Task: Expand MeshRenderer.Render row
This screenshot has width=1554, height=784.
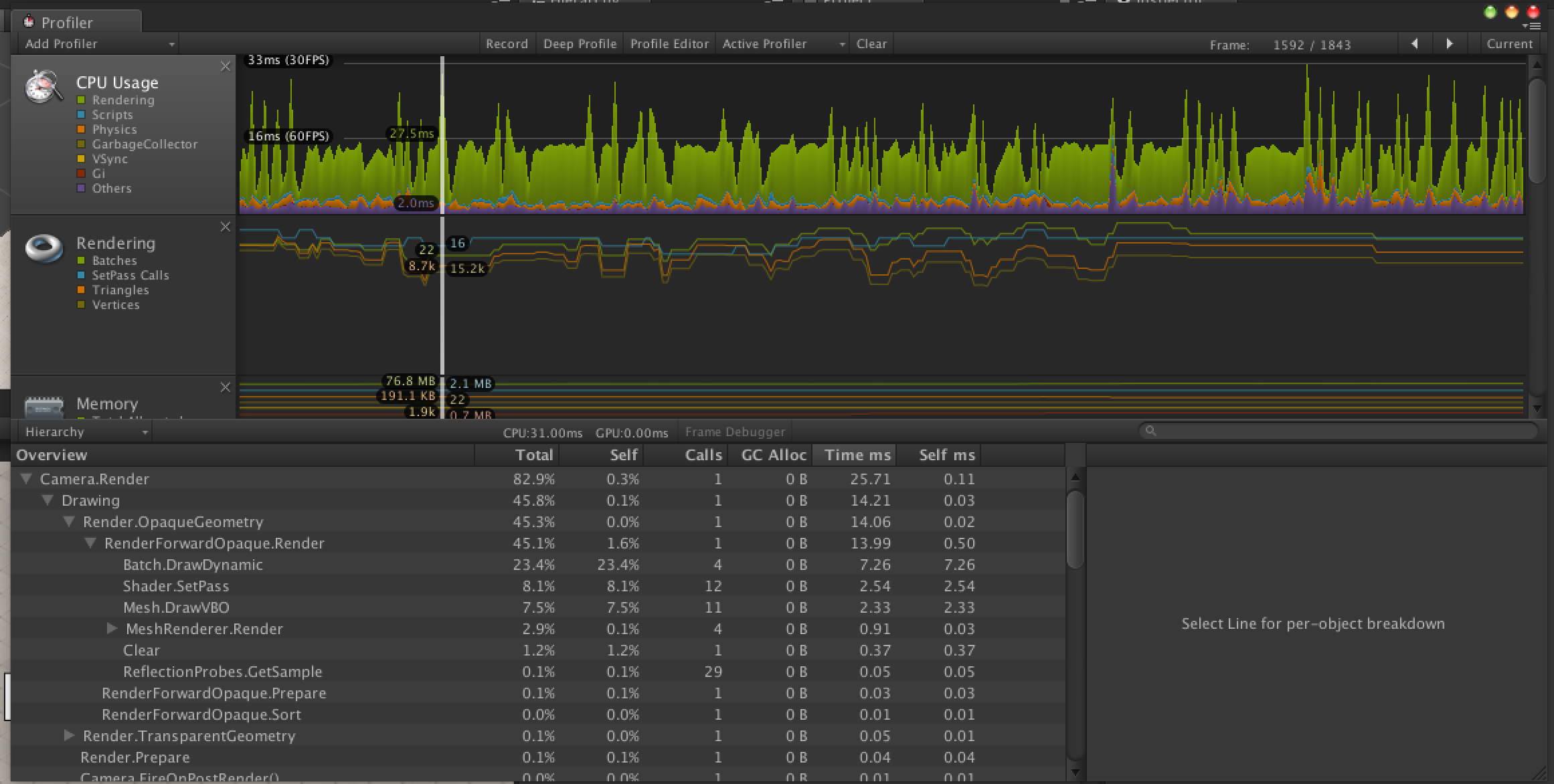Action: [x=112, y=629]
